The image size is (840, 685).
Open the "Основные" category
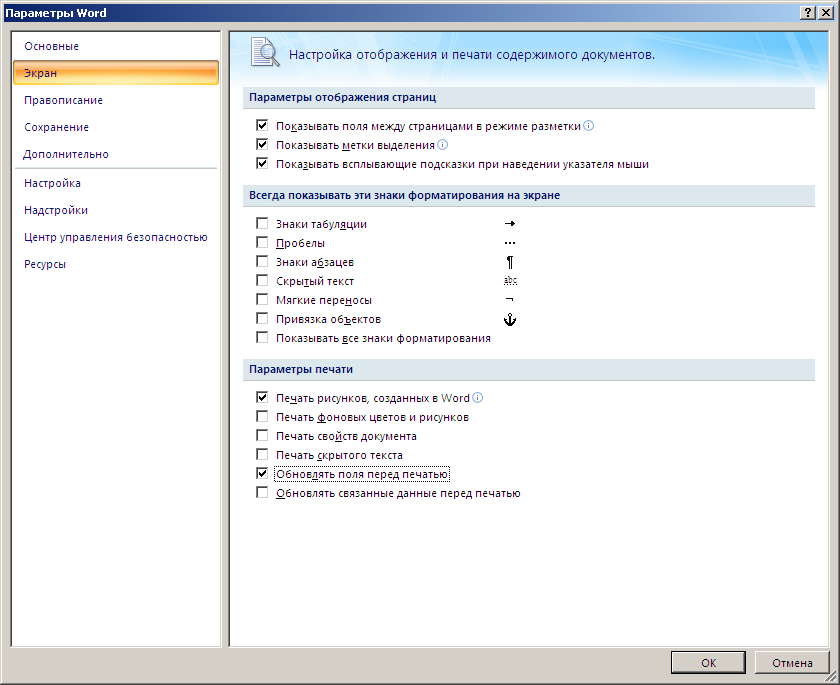[116, 46]
